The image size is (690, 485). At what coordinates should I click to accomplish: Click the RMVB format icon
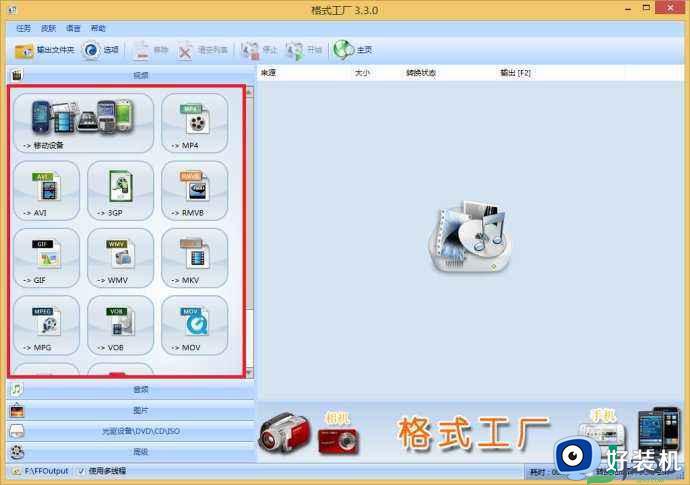click(194, 190)
